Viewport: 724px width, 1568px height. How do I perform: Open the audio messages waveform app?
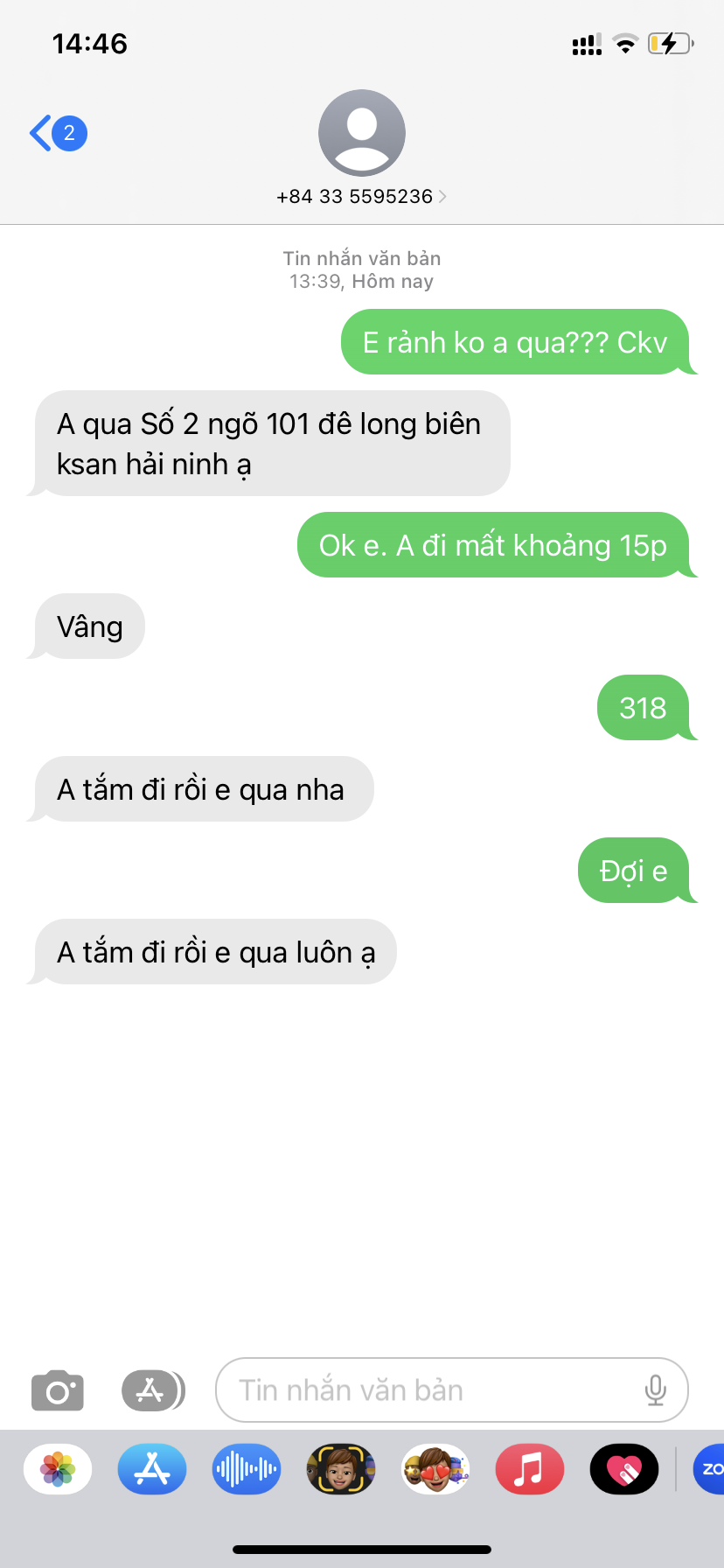pos(247,1469)
